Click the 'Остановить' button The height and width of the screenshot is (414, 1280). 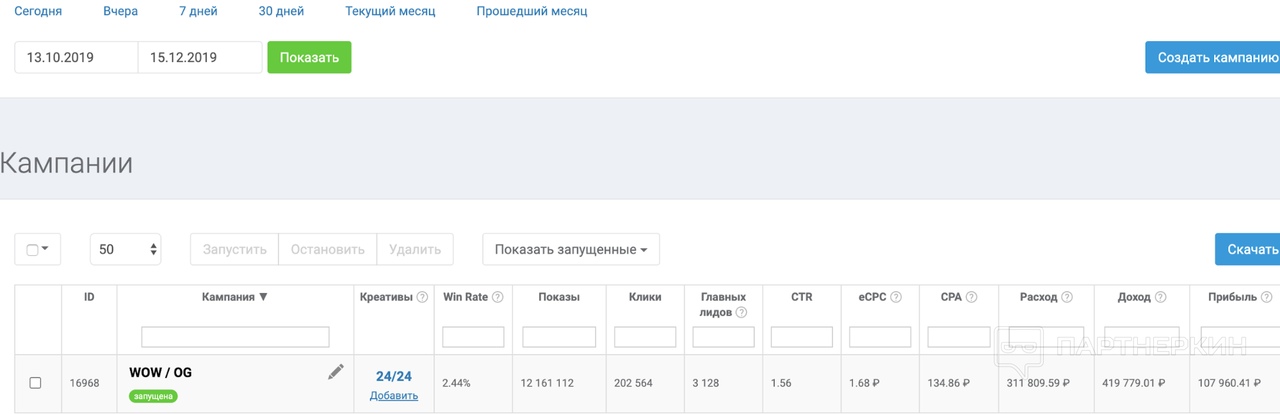[x=328, y=249]
